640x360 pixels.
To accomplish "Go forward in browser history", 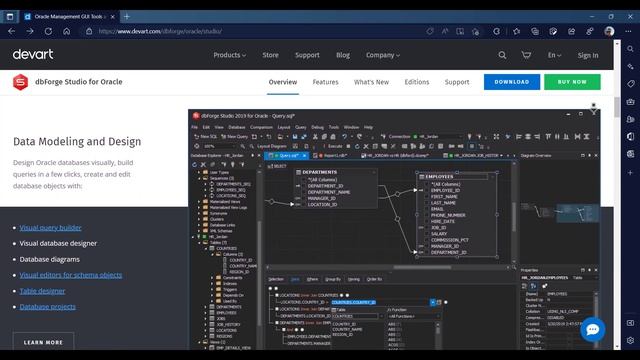I will point(30,31).
